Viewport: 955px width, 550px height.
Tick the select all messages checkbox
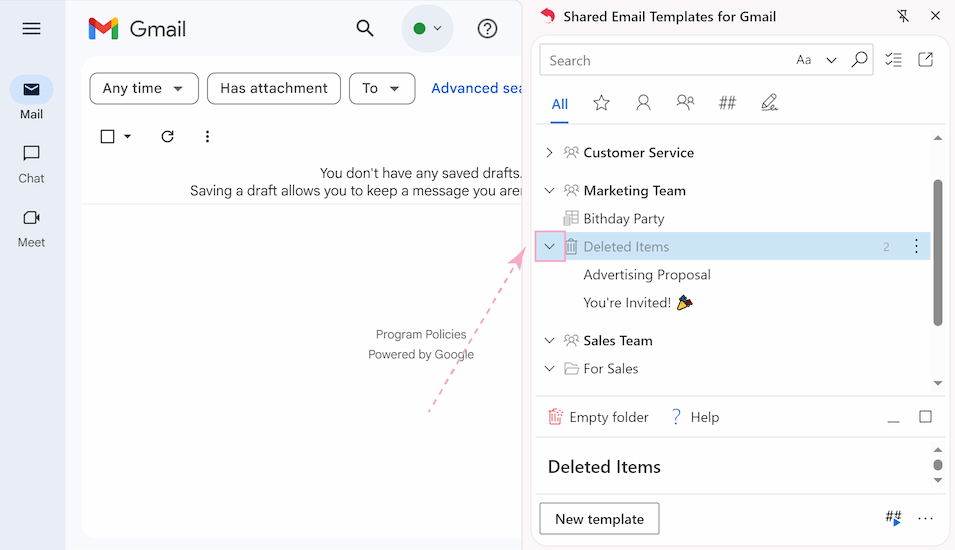[x=107, y=136]
